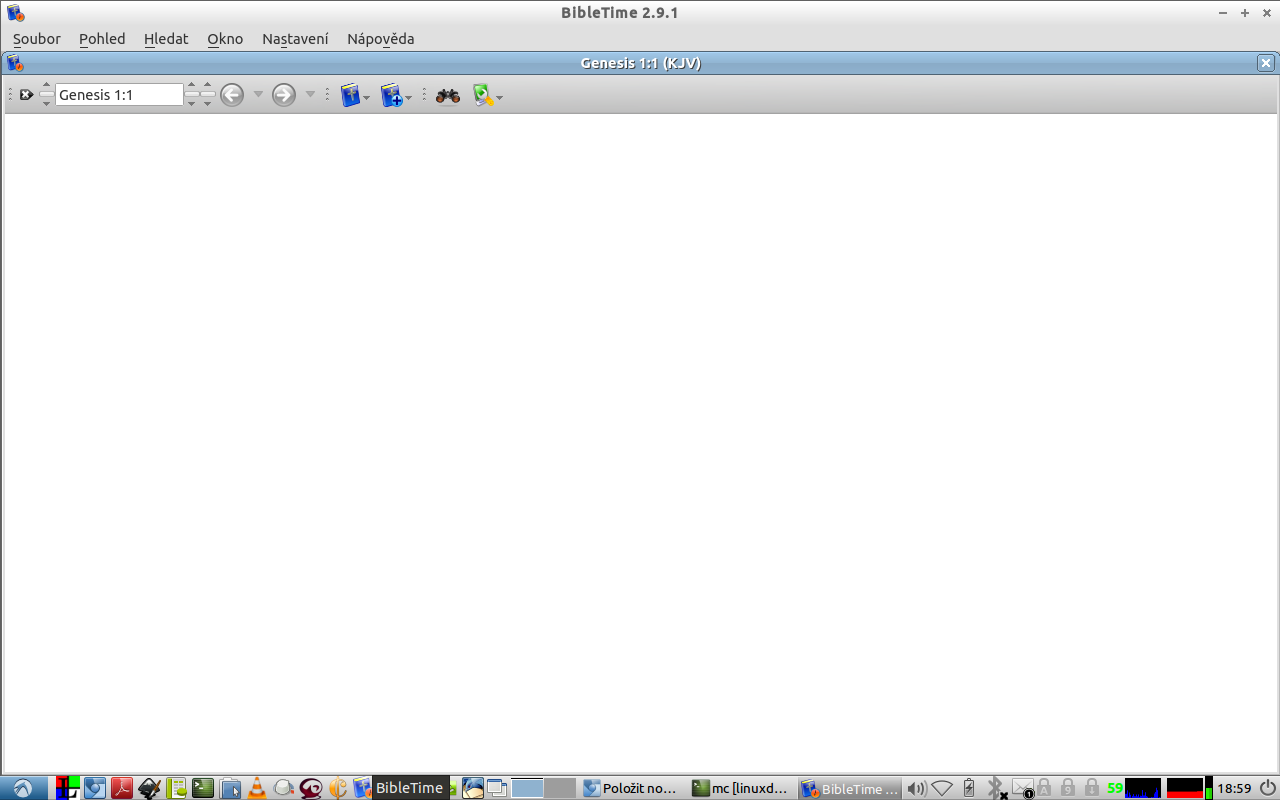
Task: Launch VLC media player from taskbar
Action: tap(257, 788)
